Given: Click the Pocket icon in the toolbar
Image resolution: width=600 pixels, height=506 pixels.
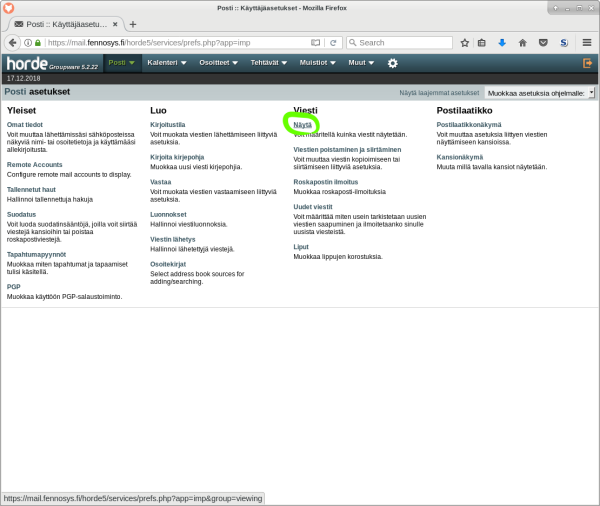Looking at the screenshot, I should [543, 43].
